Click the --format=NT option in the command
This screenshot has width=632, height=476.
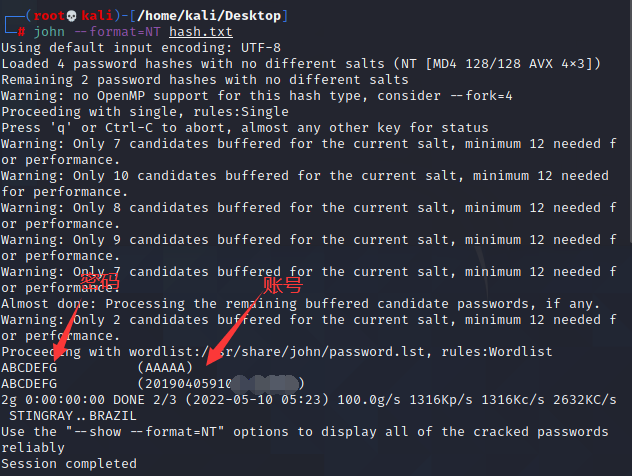click(119, 32)
